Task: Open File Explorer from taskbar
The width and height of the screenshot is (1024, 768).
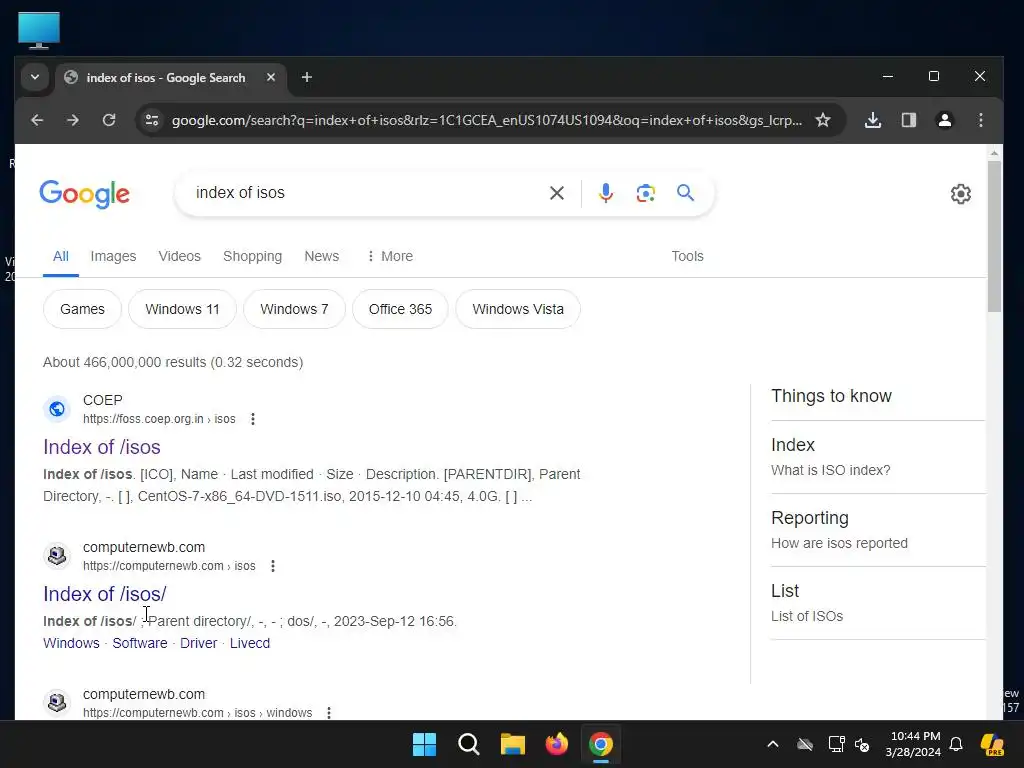Action: tap(513, 744)
